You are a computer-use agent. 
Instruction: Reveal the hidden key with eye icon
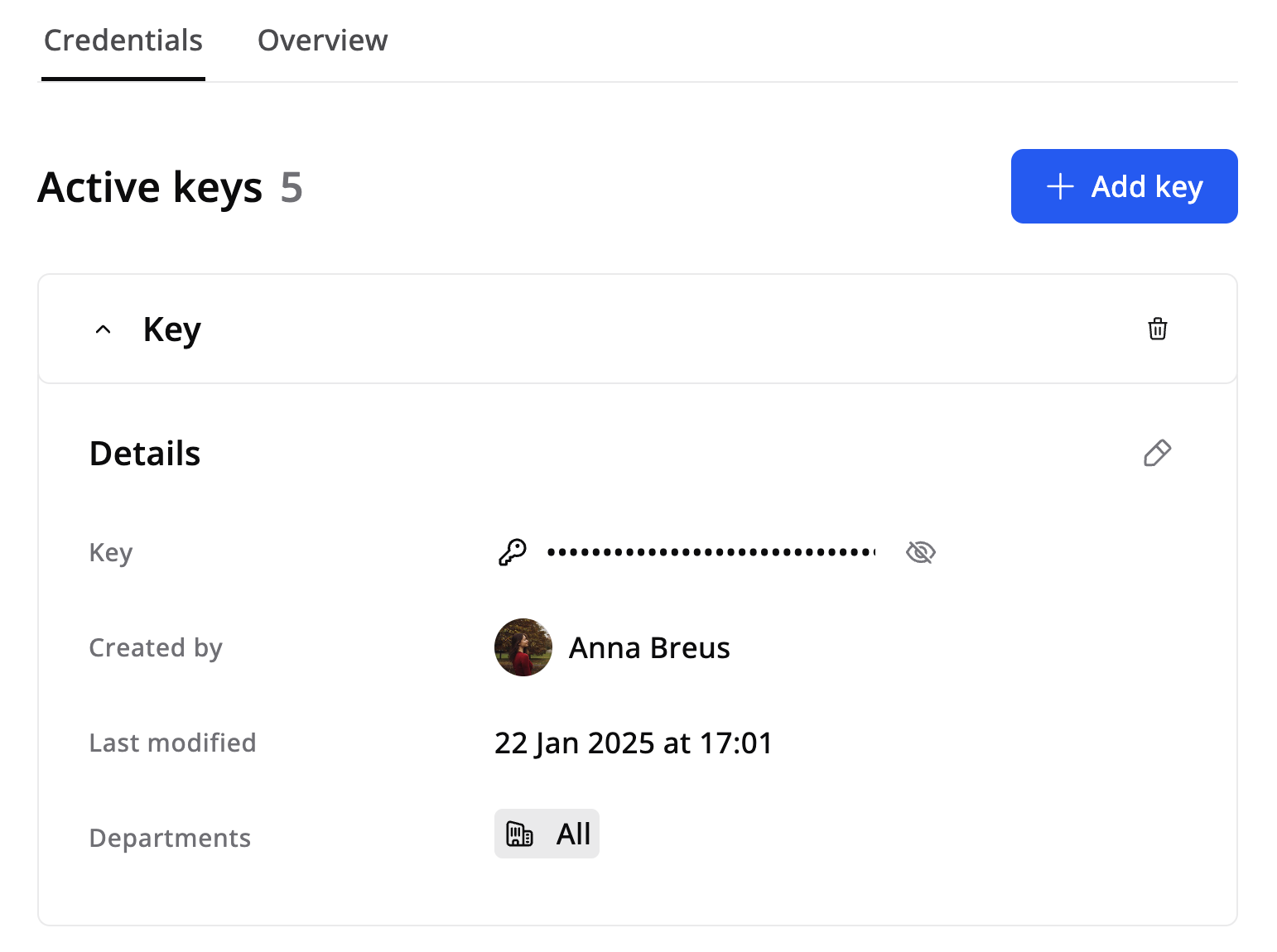coord(920,552)
